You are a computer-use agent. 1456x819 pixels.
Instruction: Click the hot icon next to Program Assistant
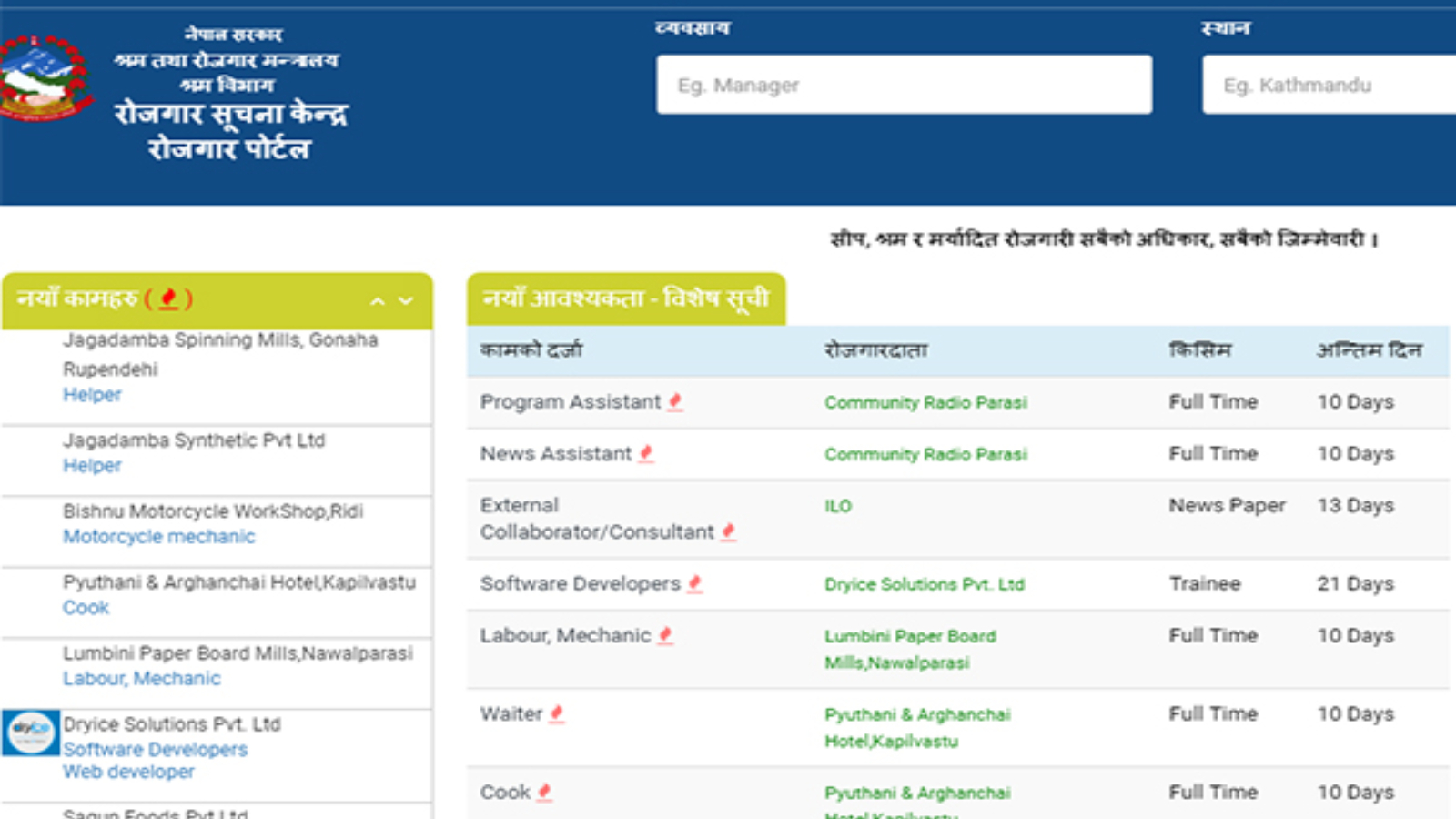click(x=675, y=401)
